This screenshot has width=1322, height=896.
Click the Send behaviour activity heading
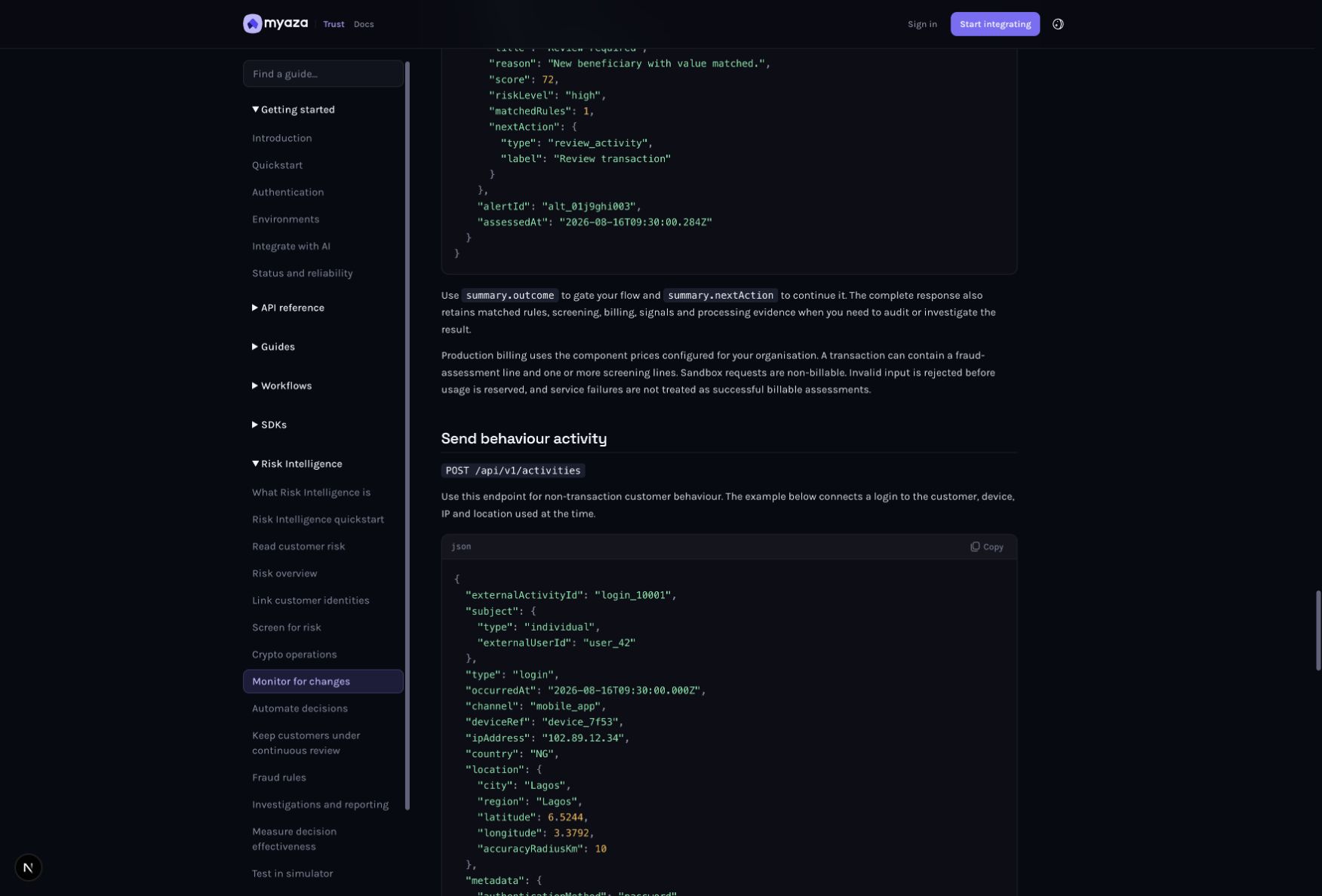coord(524,439)
